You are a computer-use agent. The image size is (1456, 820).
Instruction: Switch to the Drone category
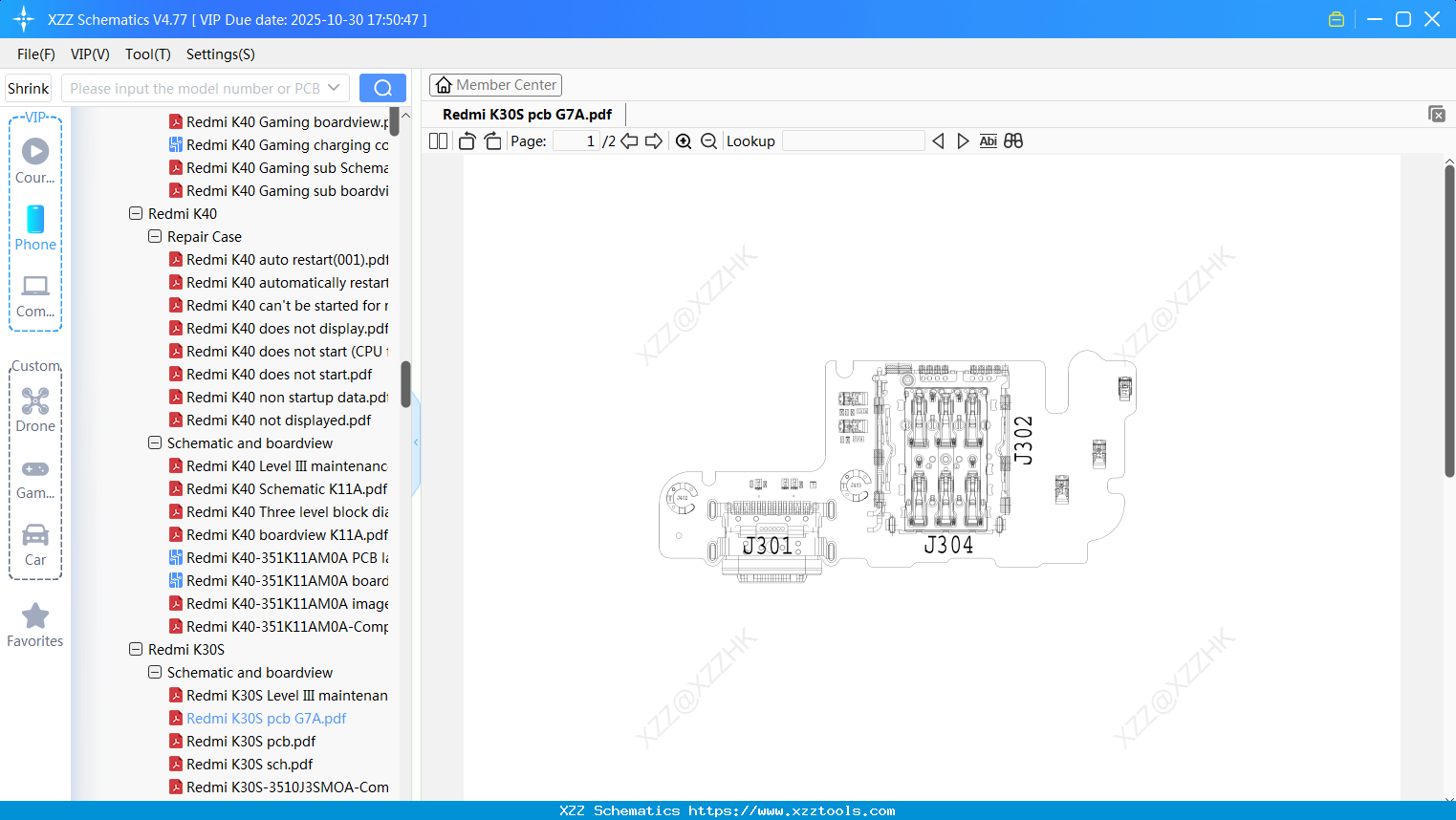35,410
